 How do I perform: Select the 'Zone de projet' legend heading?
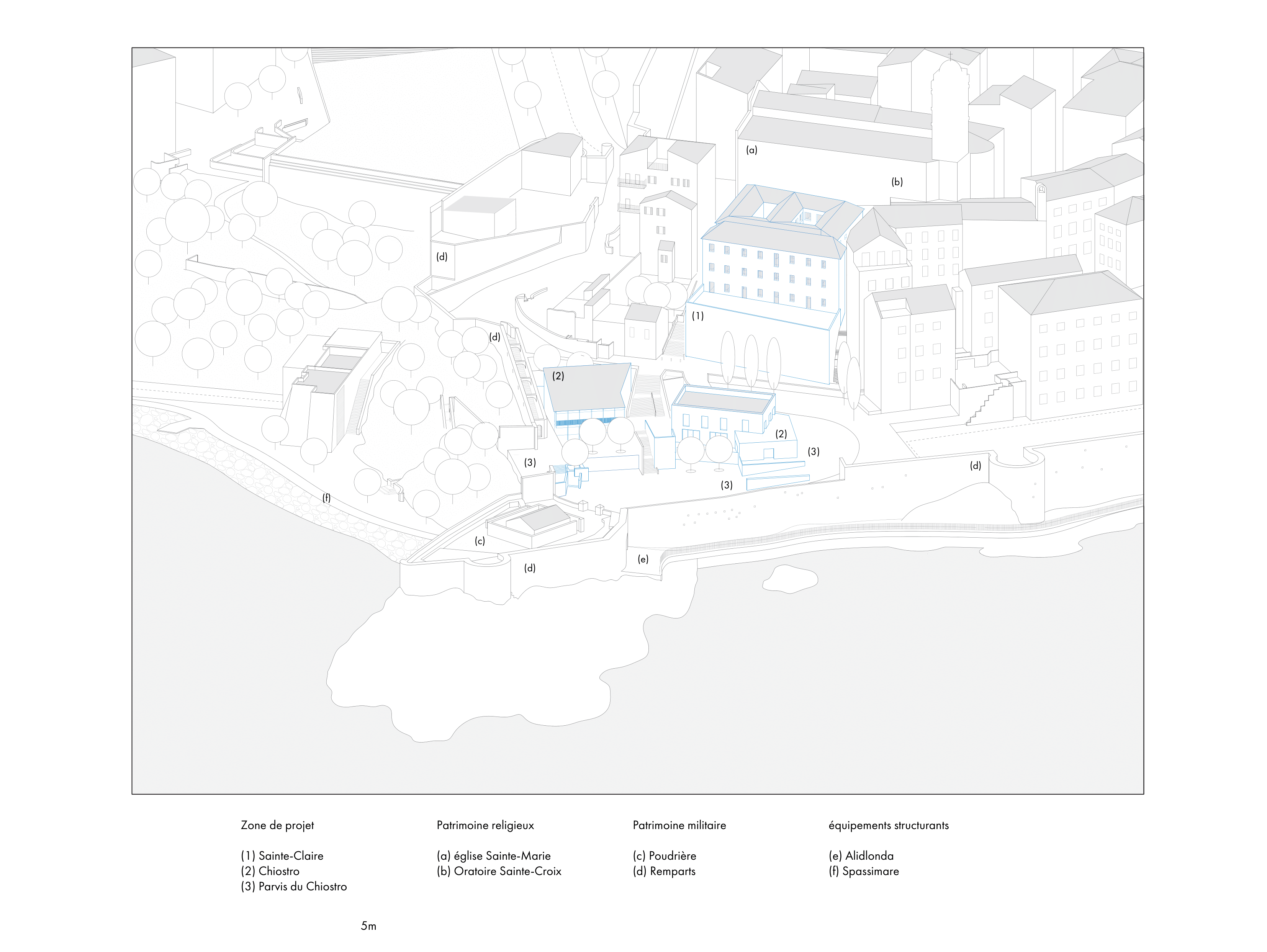pyautogui.click(x=277, y=825)
